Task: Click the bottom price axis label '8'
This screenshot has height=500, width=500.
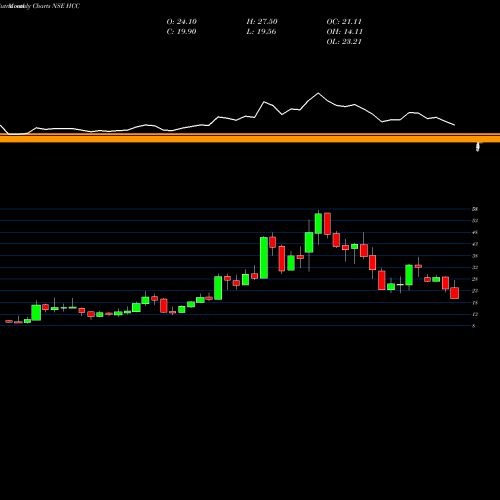Action: point(473,326)
